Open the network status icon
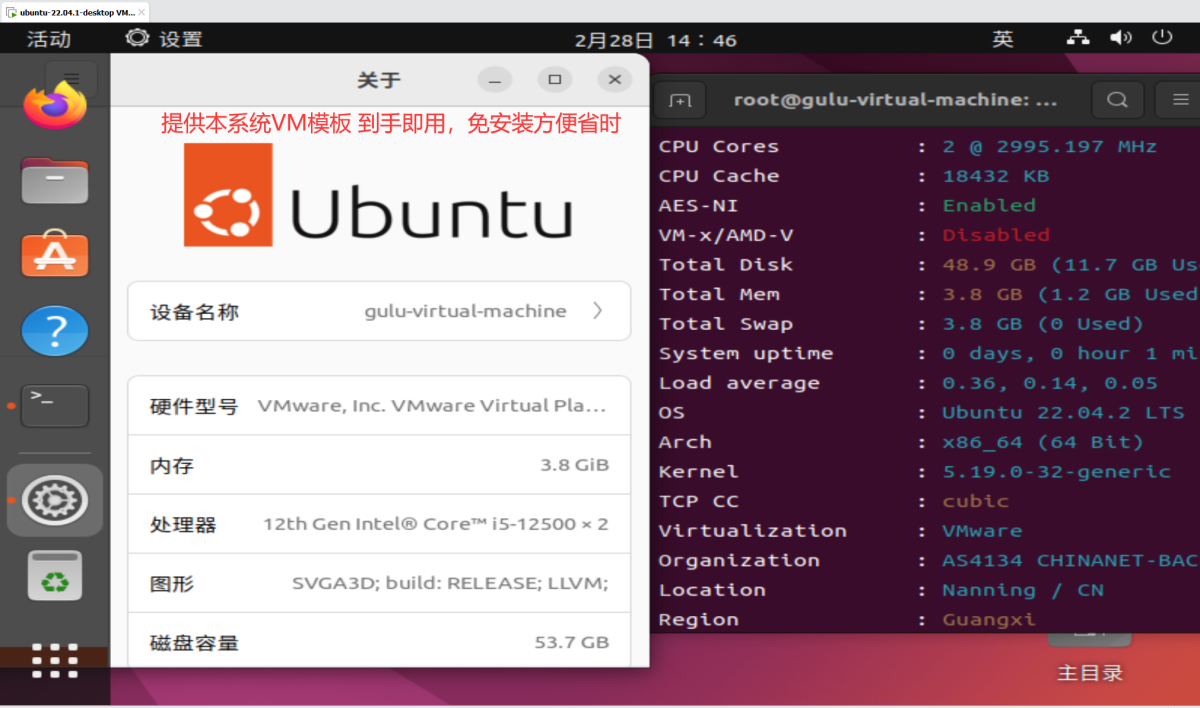 pos(1078,38)
